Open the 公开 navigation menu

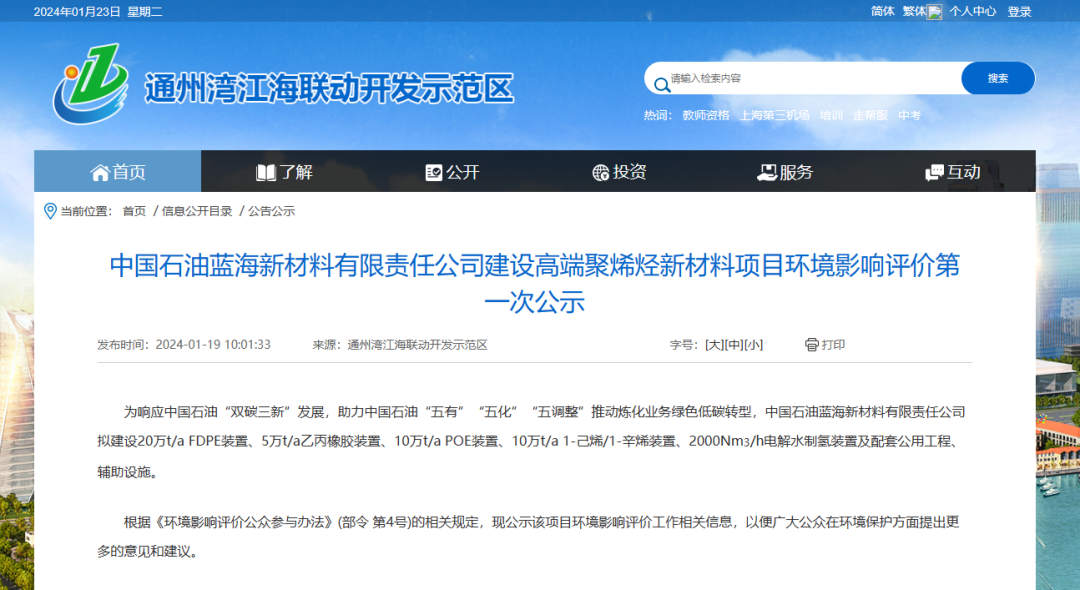tap(452, 171)
